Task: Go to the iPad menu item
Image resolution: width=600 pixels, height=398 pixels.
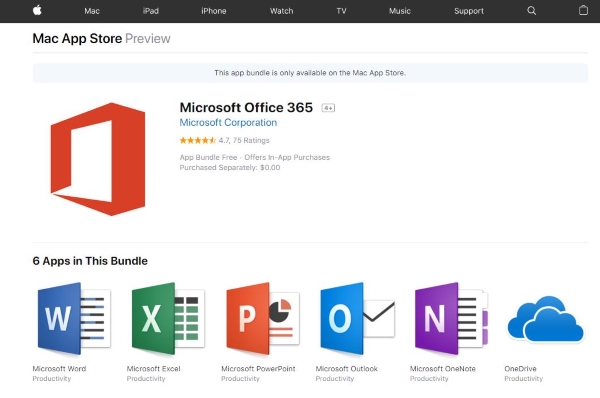Action: coord(151,11)
